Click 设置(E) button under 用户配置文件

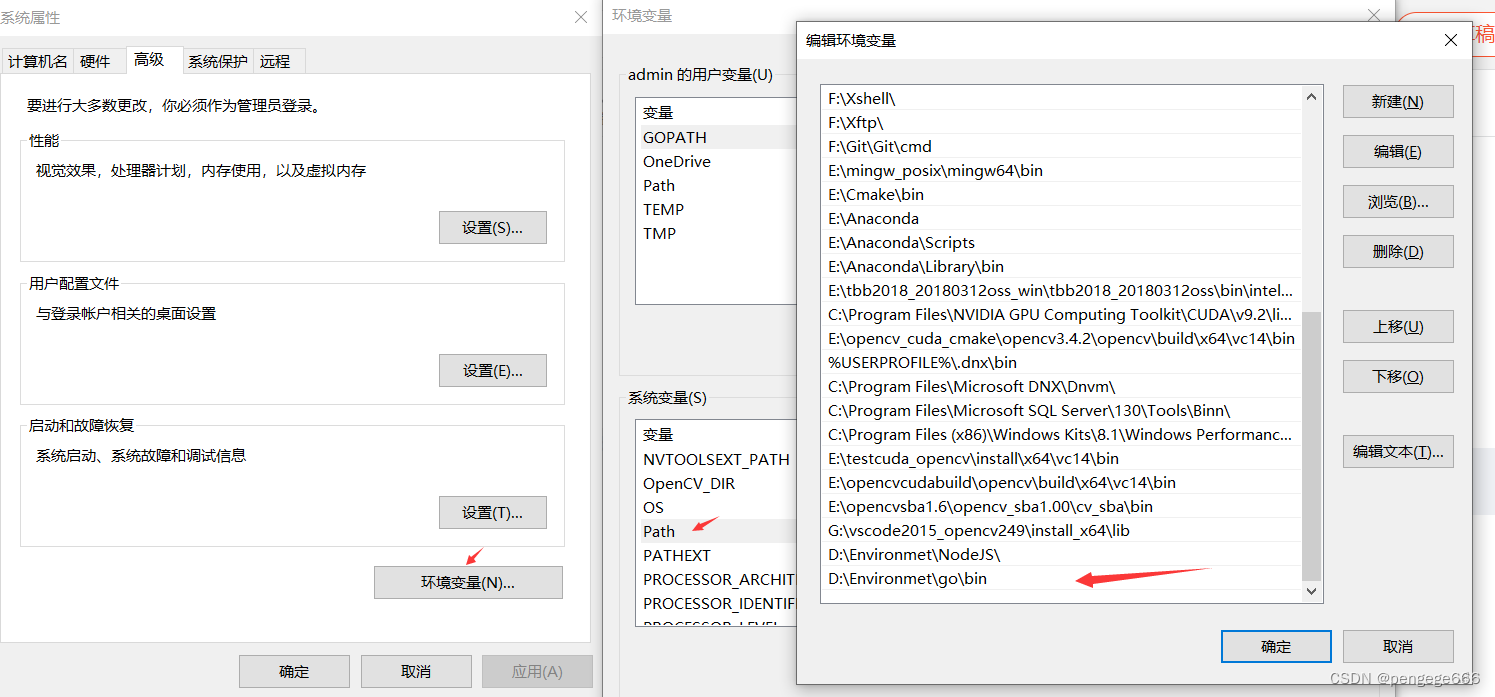coord(493,370)
